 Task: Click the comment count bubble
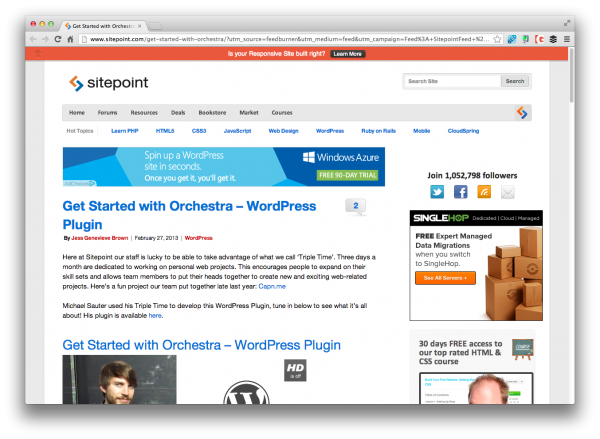tap(355, 207)
